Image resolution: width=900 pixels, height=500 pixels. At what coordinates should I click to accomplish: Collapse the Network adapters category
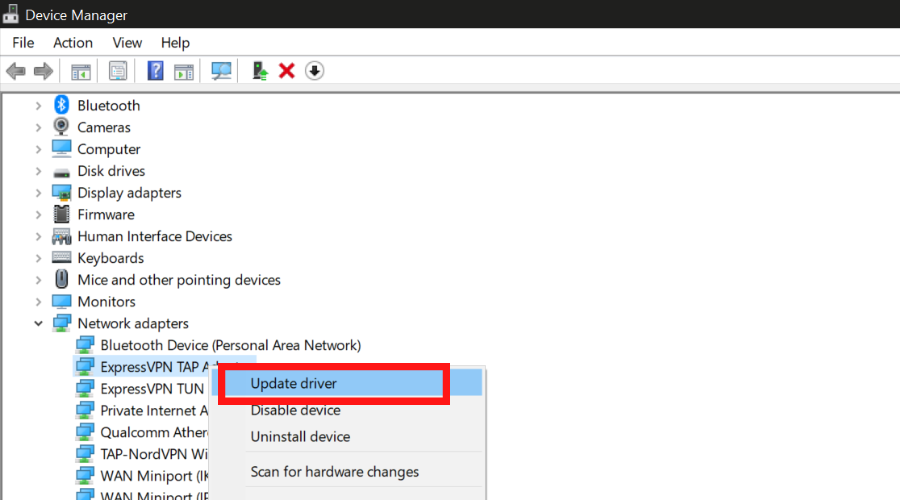(x=39, y=324)
